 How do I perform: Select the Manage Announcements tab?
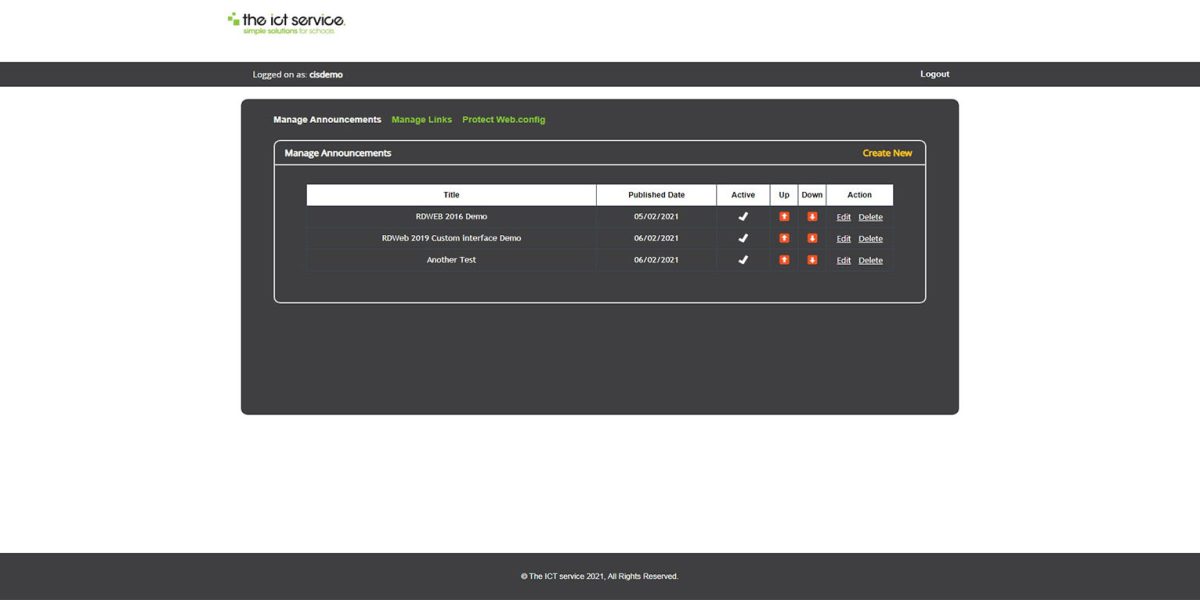click(x=326, y=119)
